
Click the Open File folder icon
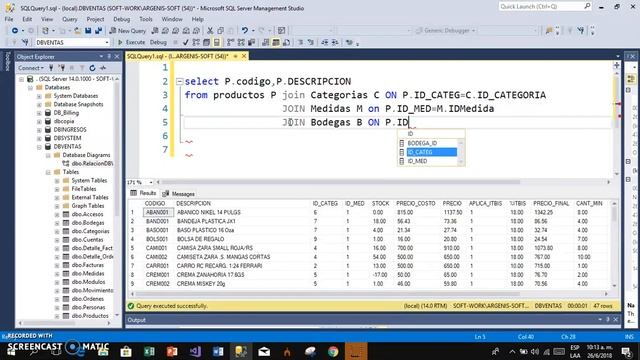pyautogui.click(x=77, y=31)
